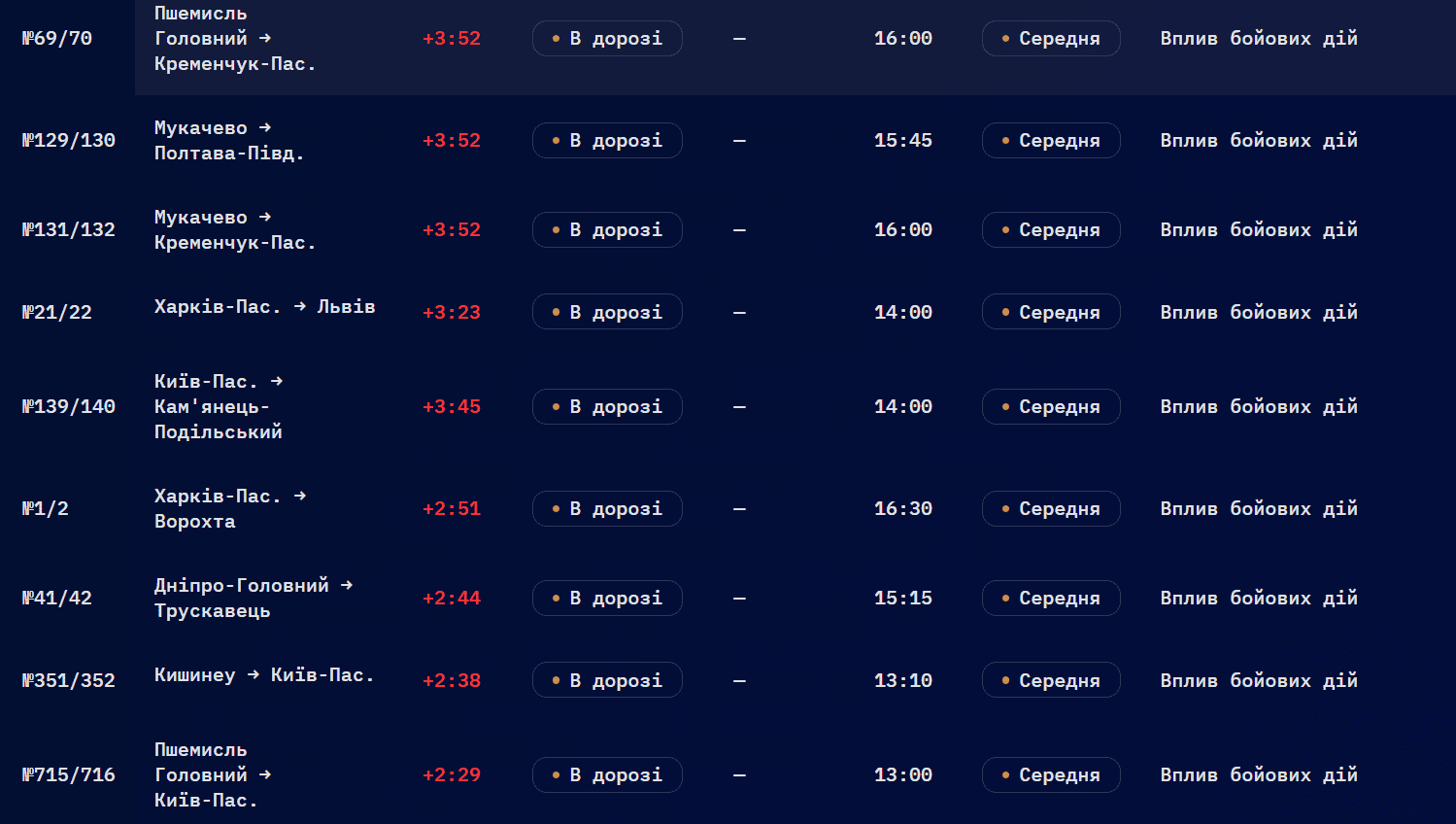
Task: Select the Київ-Пас. → Кам'янець-Подільський route
Action: coord(219,407)
